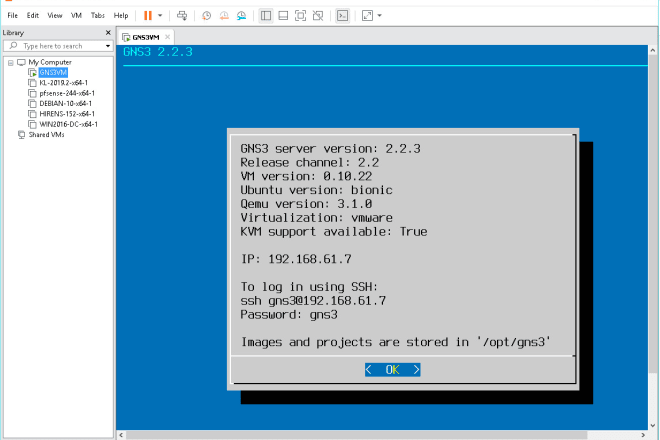Switch to Unity mode icon
Screen dimensions: 660x440
click(318, 16)
